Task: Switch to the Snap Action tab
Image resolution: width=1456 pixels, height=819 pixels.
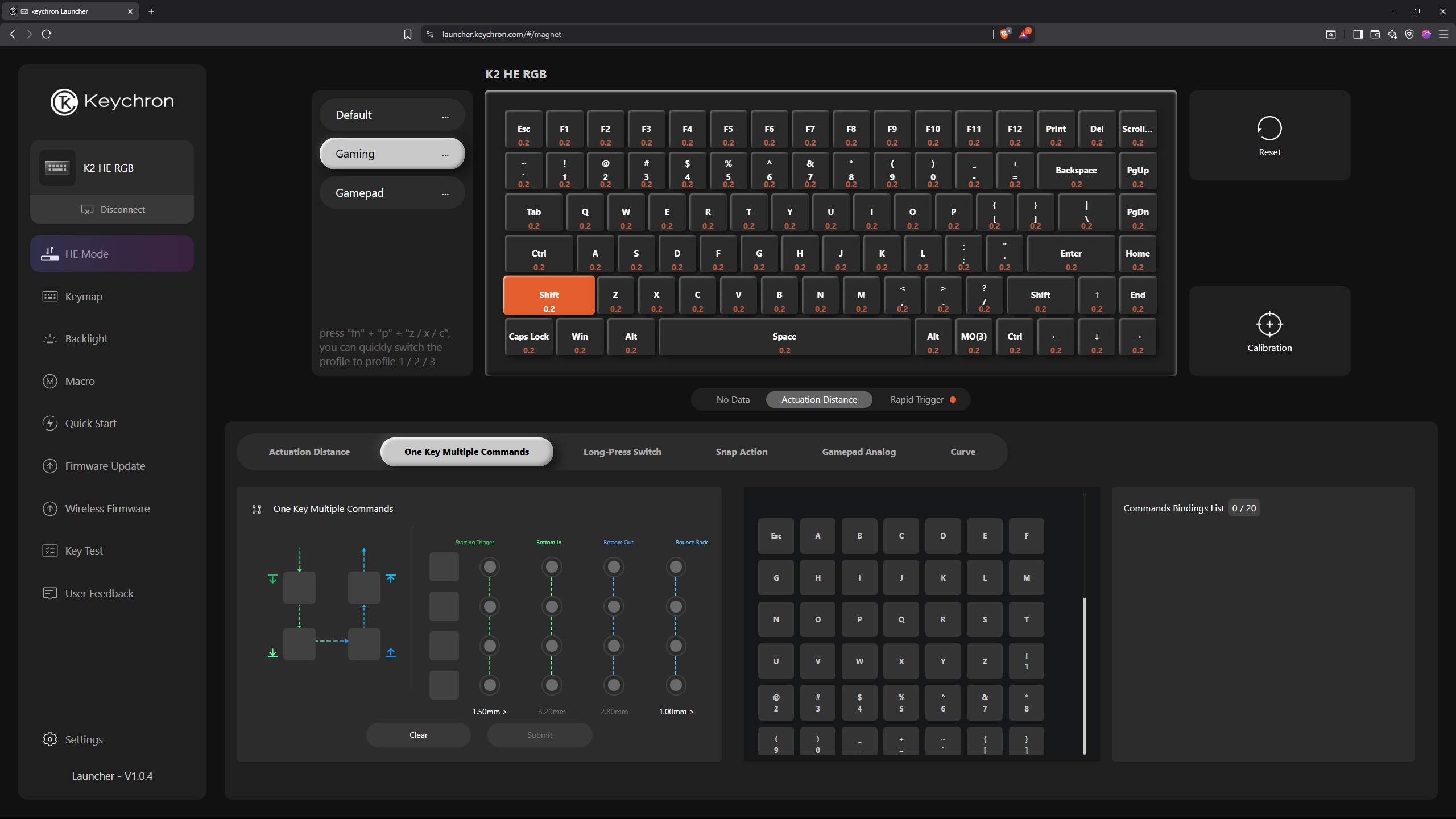Action: tap(741, 452)
